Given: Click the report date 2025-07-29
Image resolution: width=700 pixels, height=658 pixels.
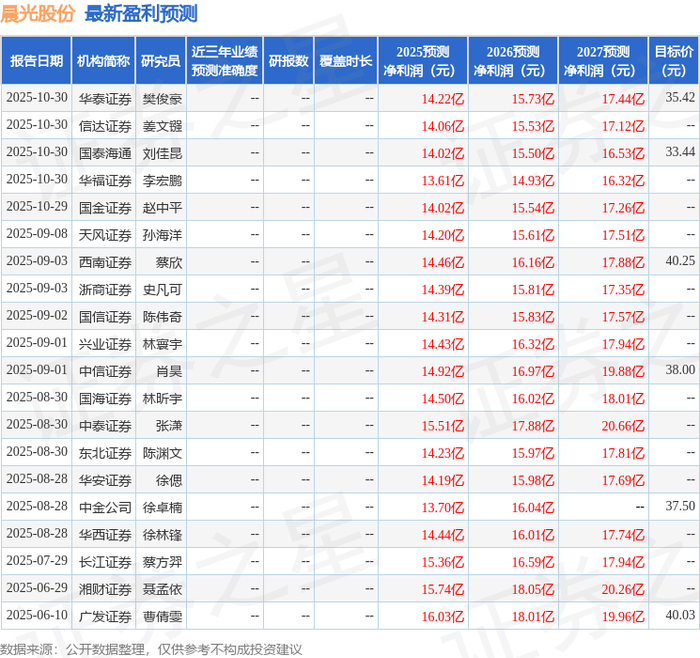Looking at the screenshot, I should [37, 560].
